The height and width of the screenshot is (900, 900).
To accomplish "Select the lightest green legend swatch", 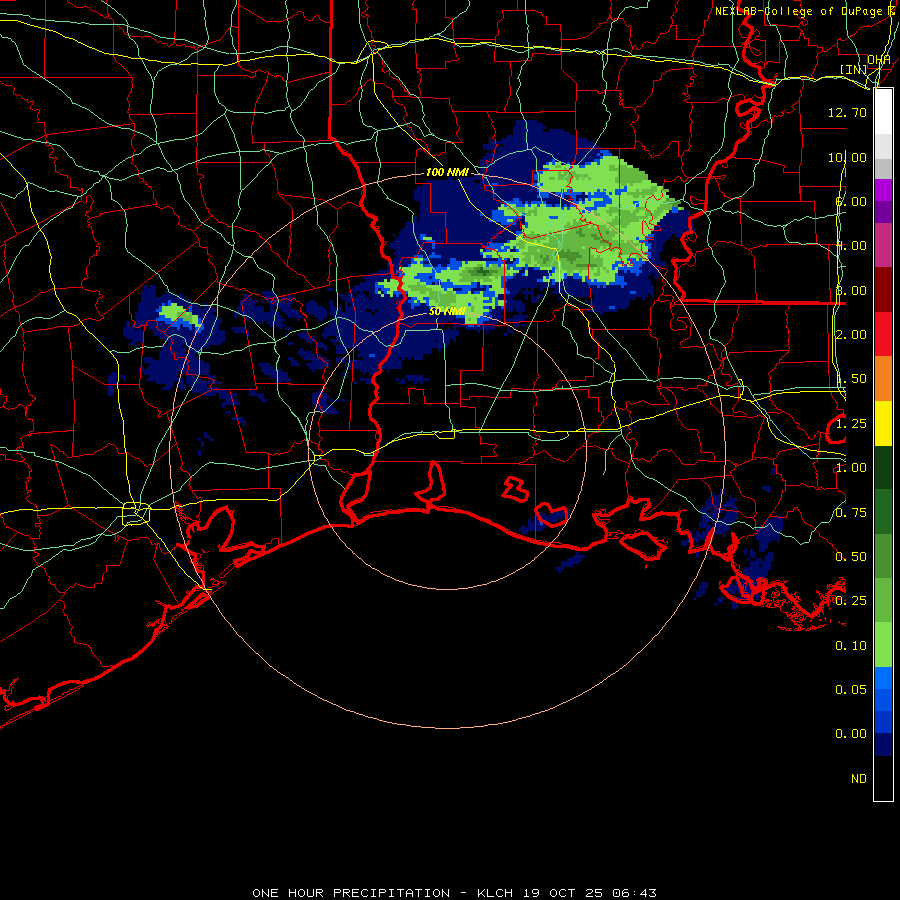I will click(883, 645).
